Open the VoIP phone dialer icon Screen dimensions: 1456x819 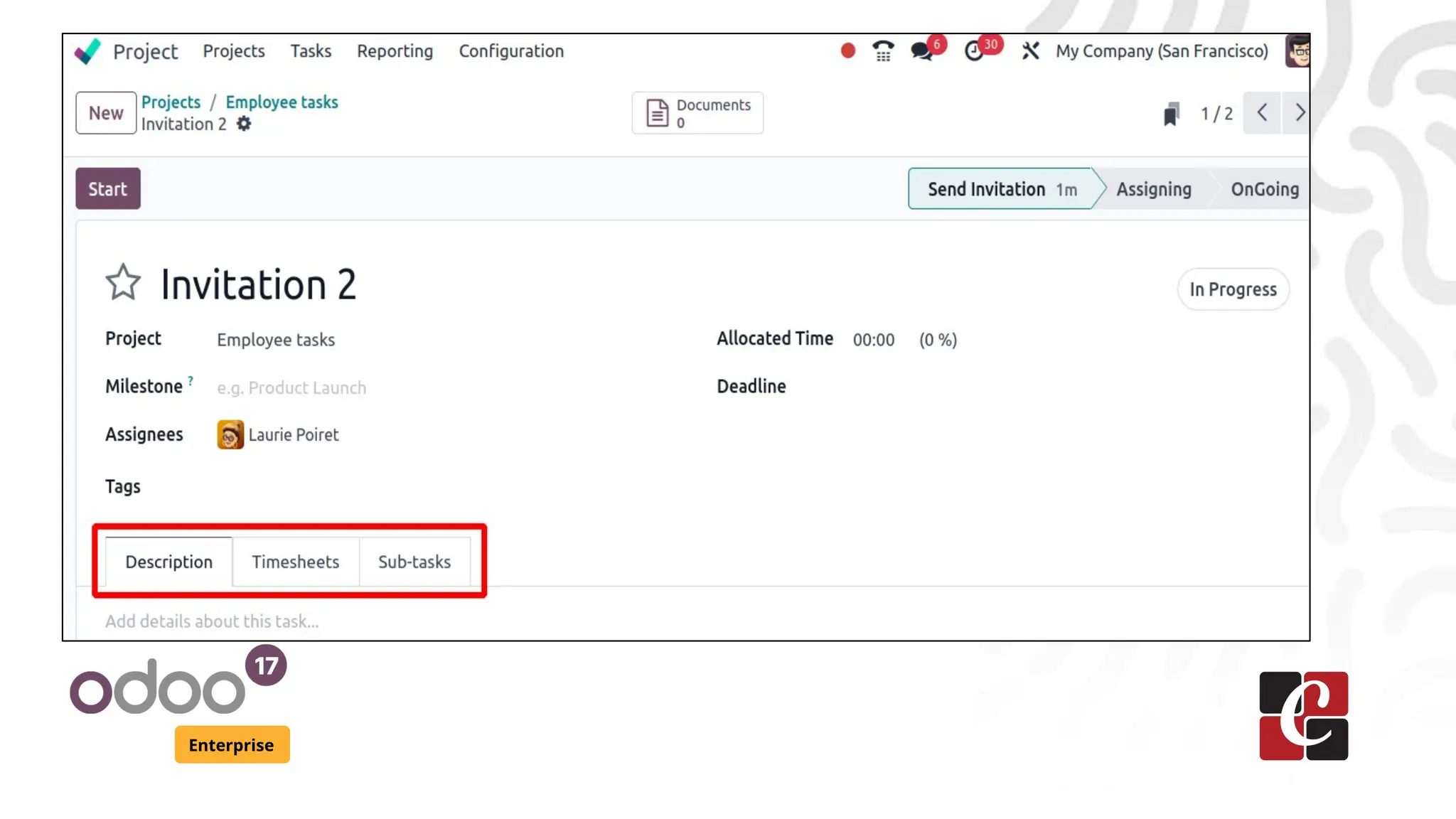point(883,51)
